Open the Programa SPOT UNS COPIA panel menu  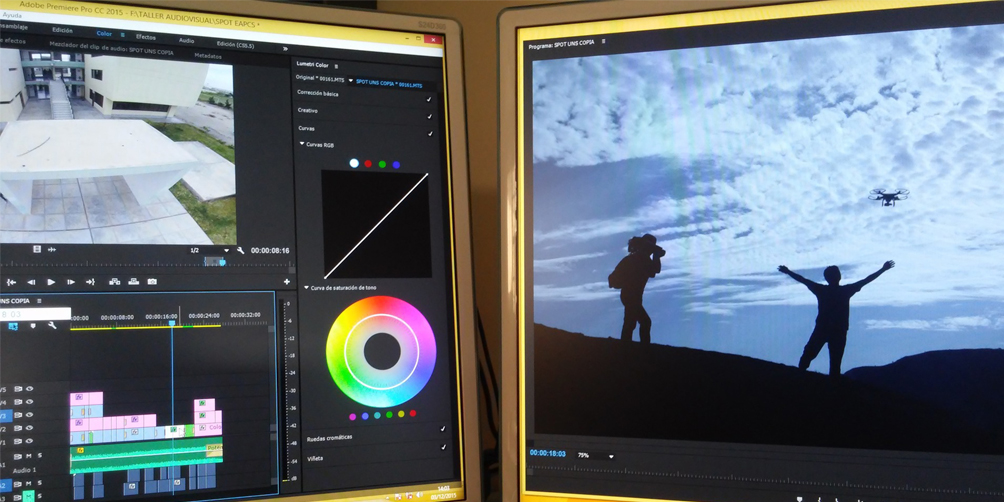tap(604, 41)
